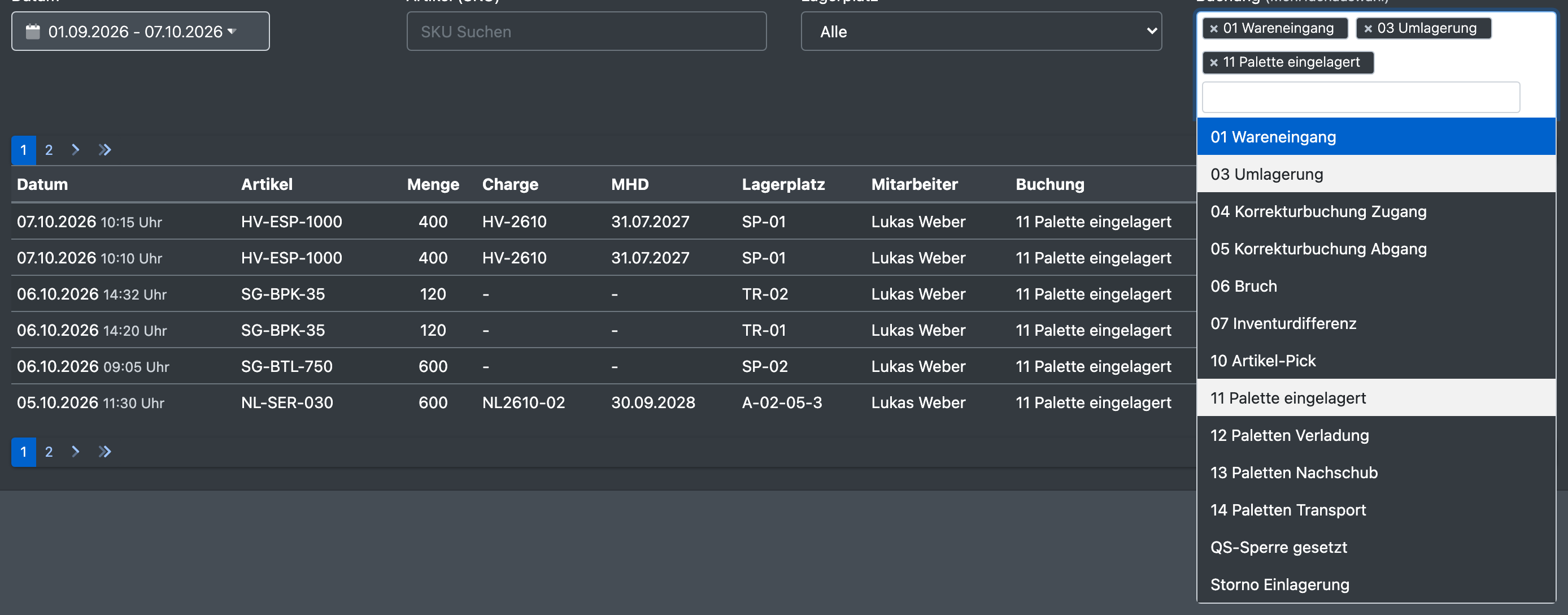Click the TR-02 Lagerplatz cell
1568x615 pixels.
(x=765, y=294)
